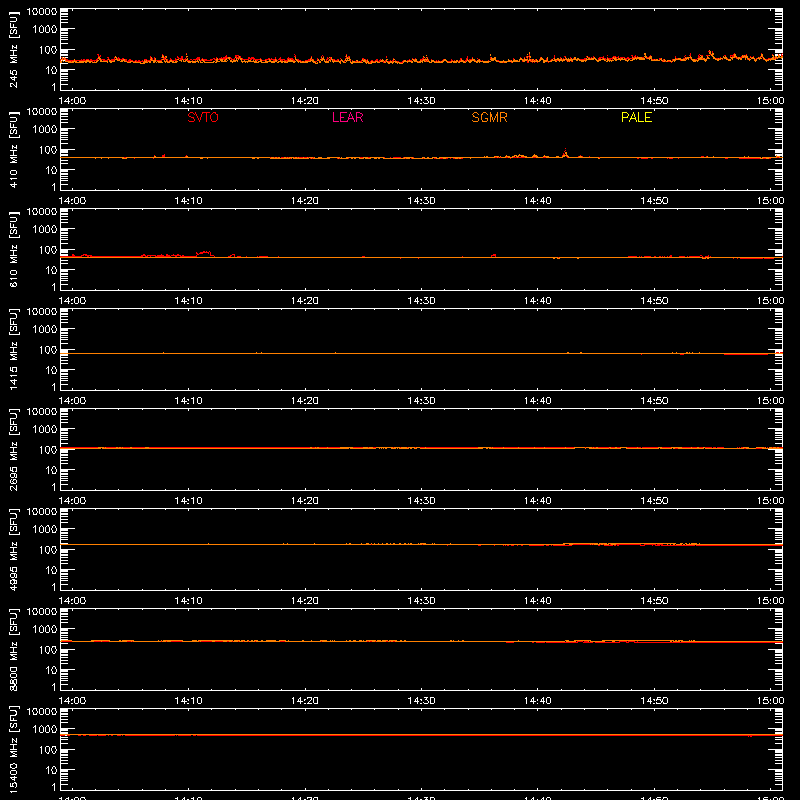Image resolution: width=800 pixels, height=800 pixels.
Task: Click 14:50 time label under 610 MHz plot
Action: tap(654, 301)
